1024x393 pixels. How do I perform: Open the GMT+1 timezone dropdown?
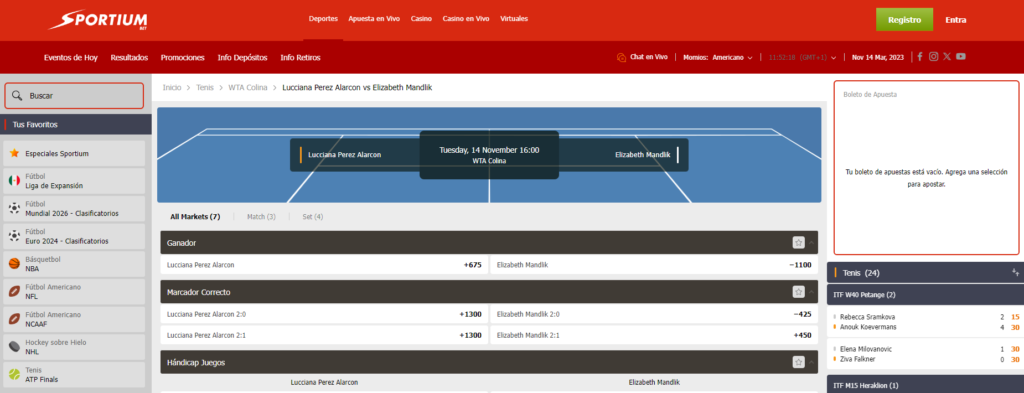tap(802, 57)
